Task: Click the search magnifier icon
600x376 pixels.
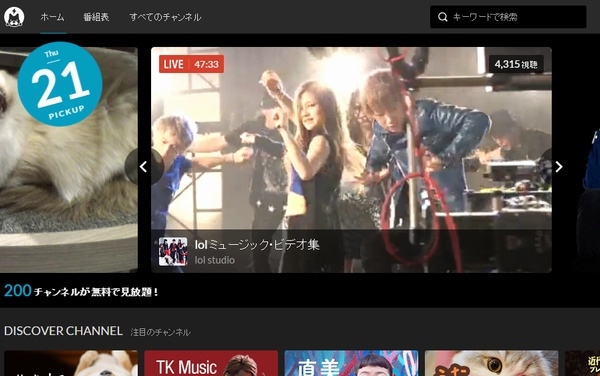Action: click(x=443, y=17)
